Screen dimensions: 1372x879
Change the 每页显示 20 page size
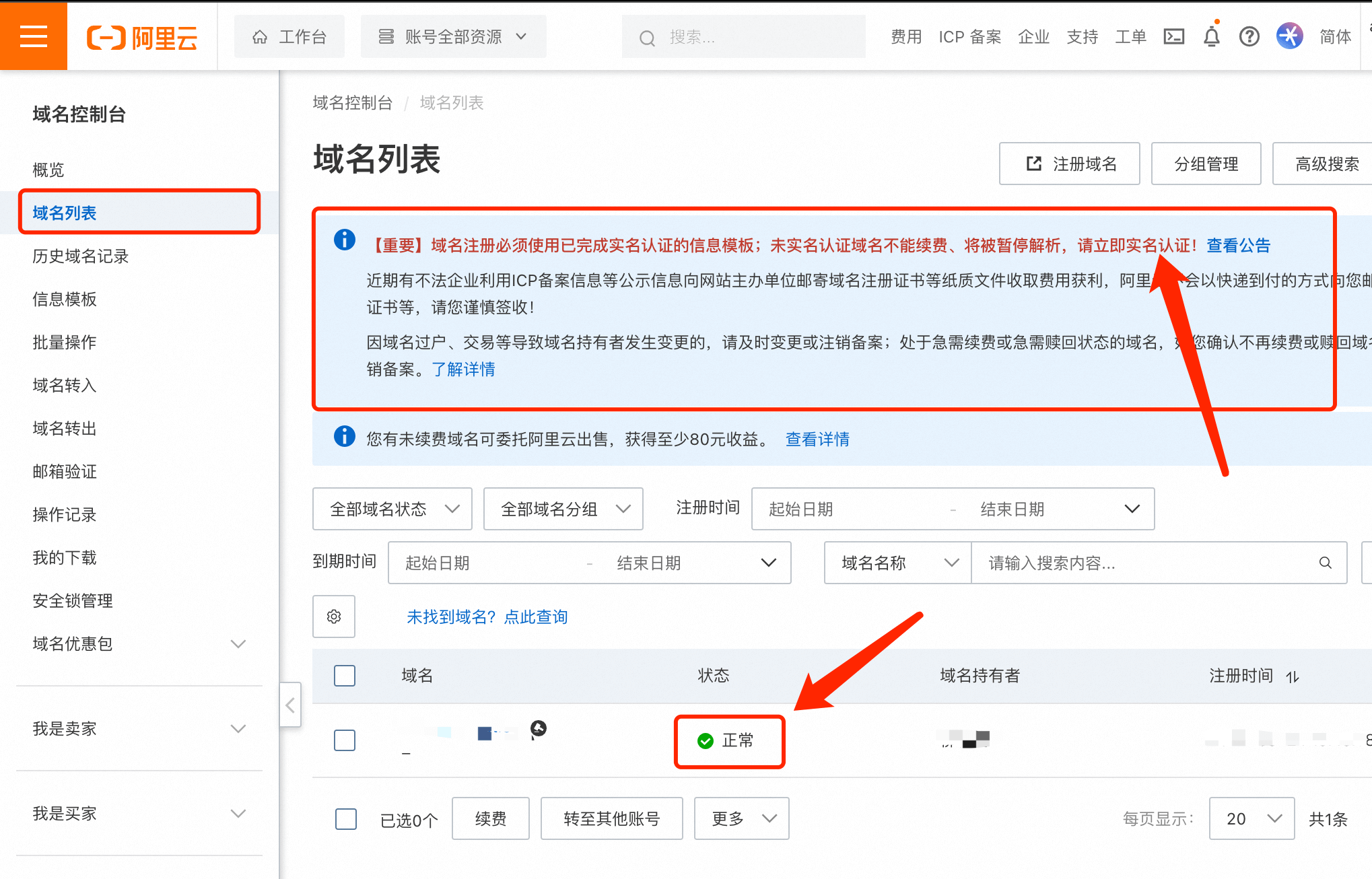[1252, 818]
